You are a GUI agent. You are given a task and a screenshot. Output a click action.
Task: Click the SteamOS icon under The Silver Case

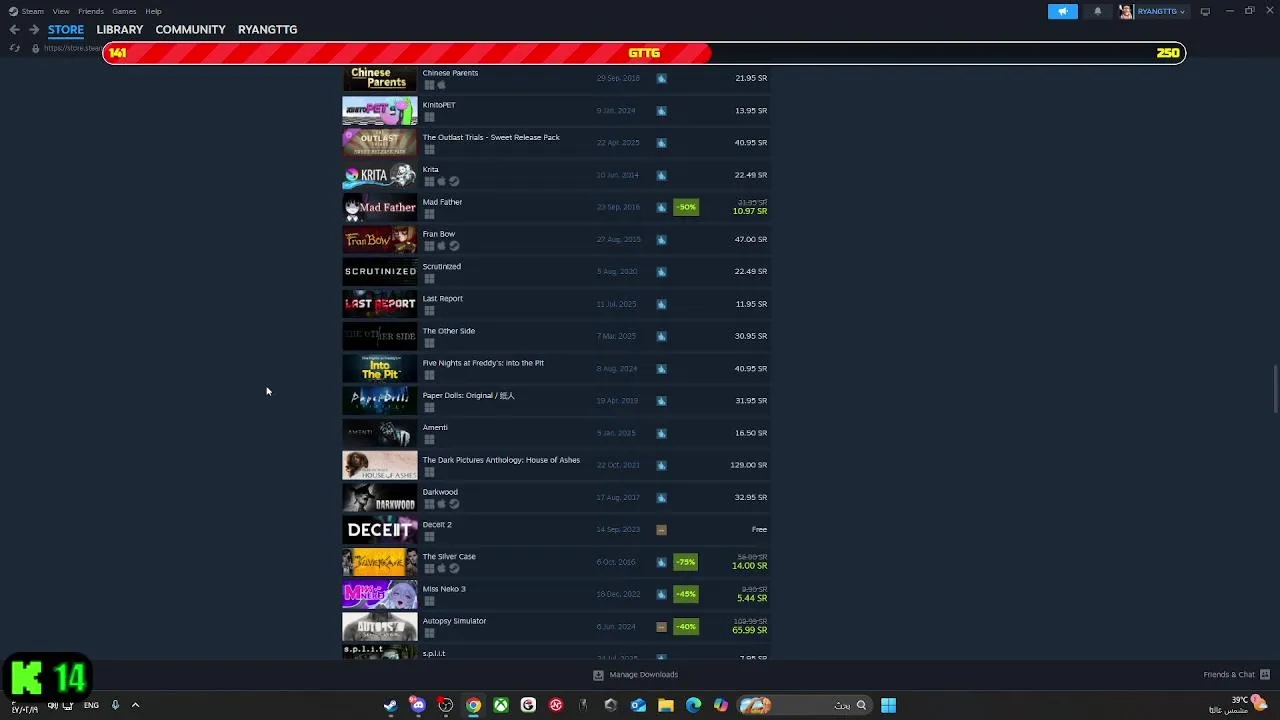point(454,569)
